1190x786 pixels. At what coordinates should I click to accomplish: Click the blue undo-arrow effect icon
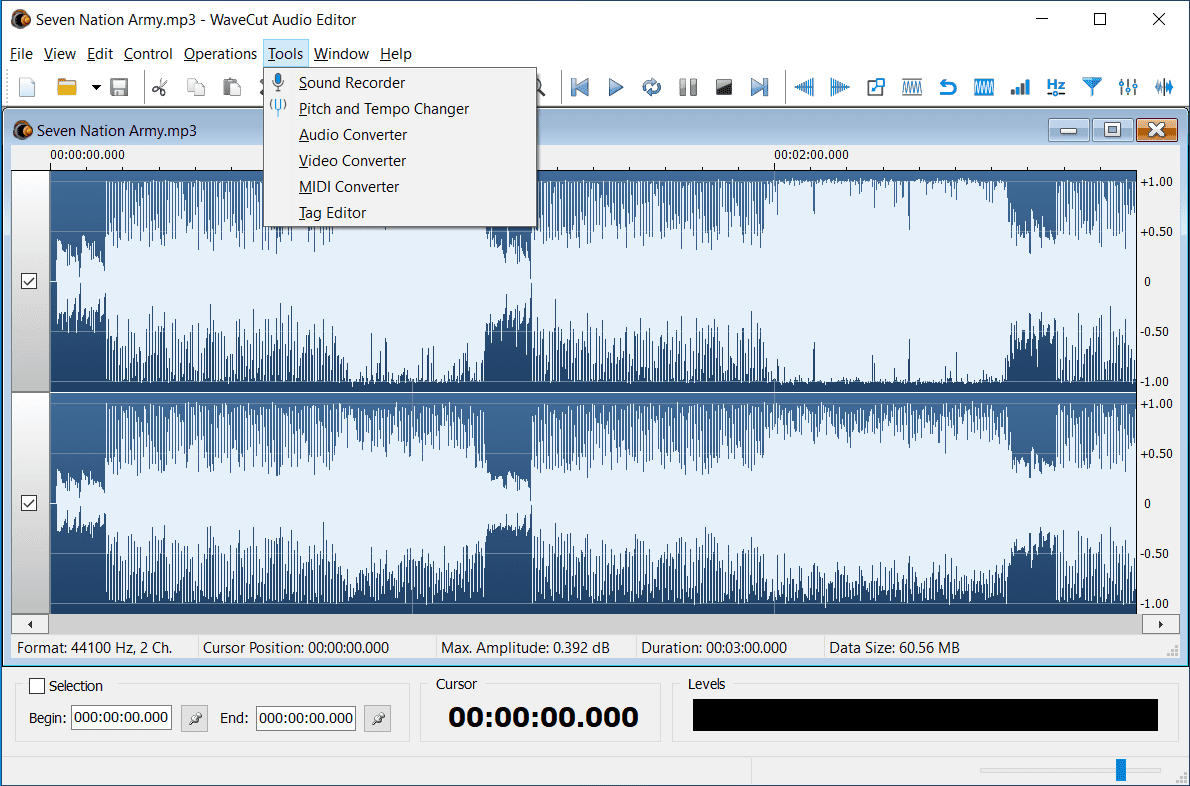click(948, 87)
